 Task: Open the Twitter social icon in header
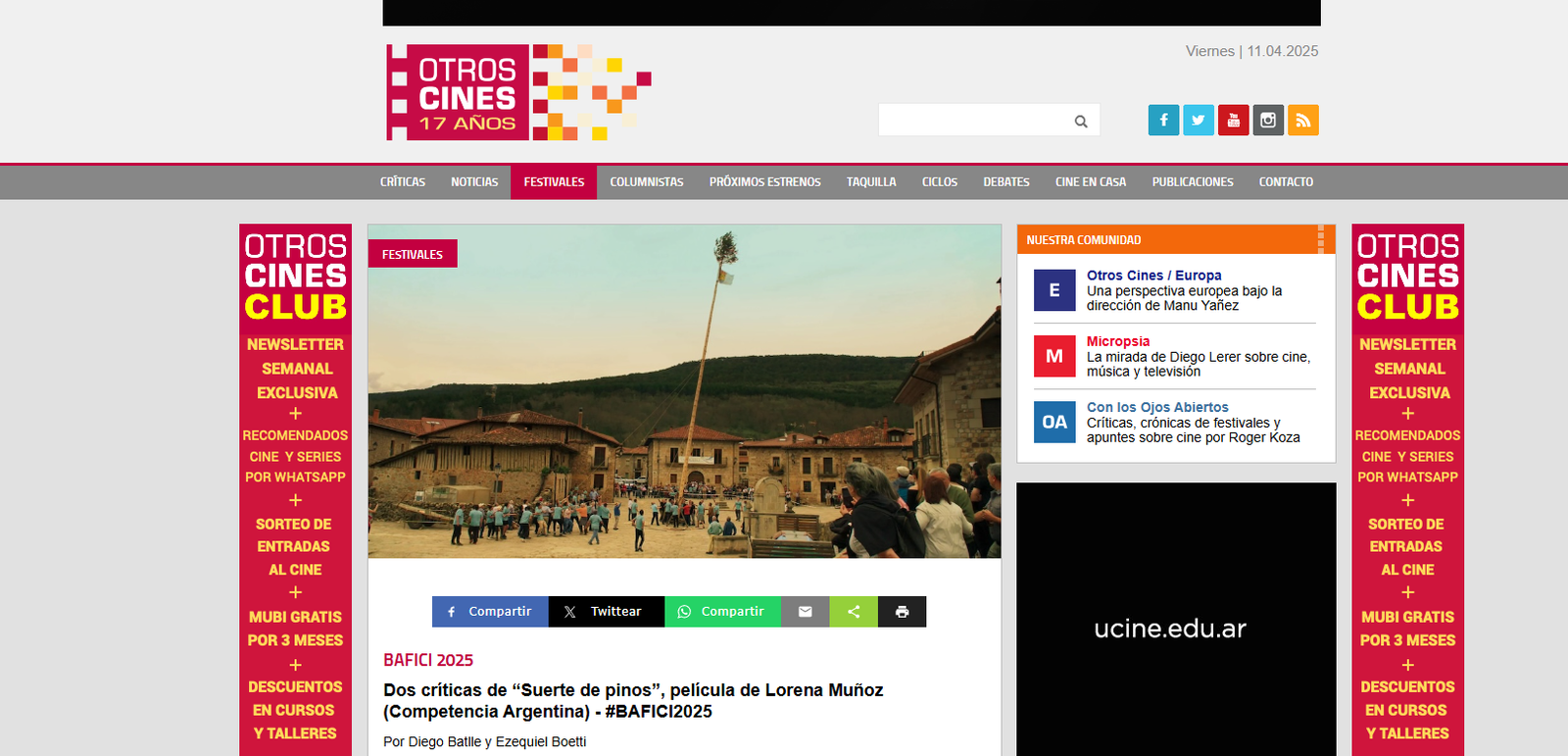(x=1198, y=120)
